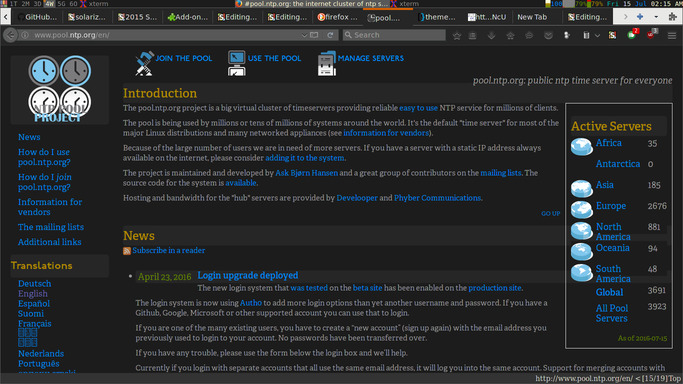Switch to workspace 1T in top bar
Screen dimensions: 683x384
(x=14, y=3)
